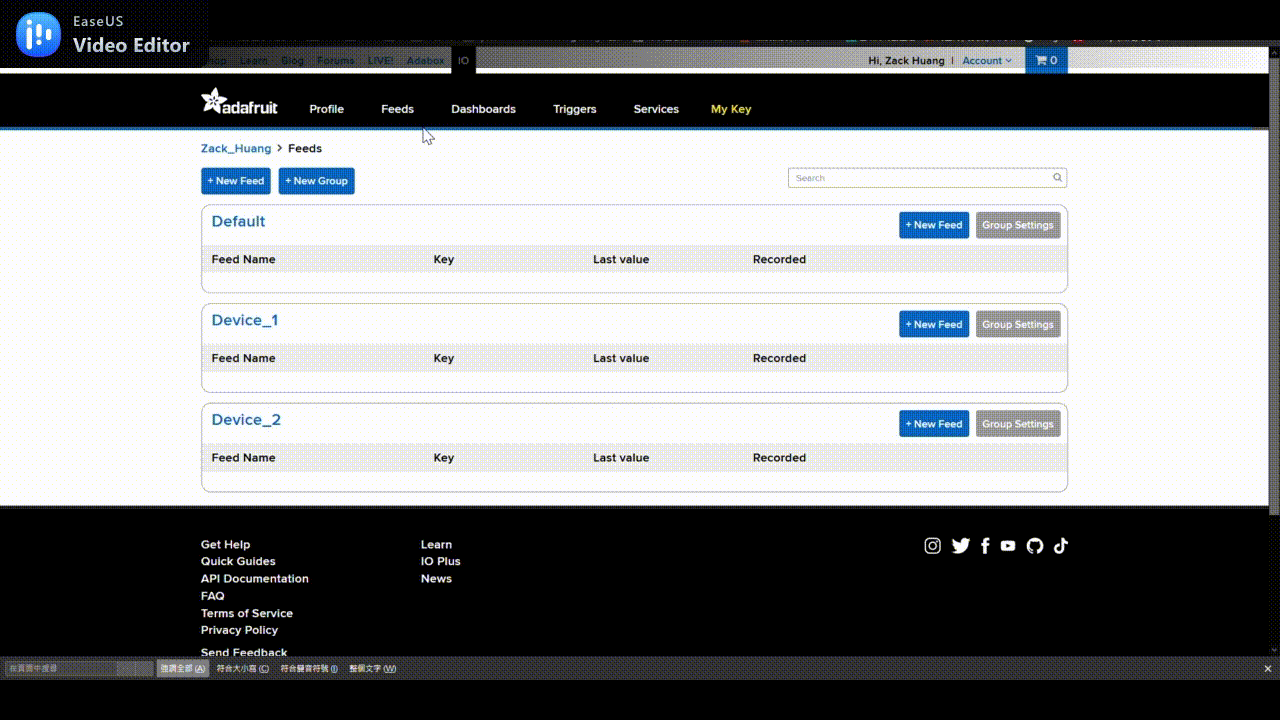Click Recorded header in Default group
Viewport: 1280px width, 720px height.
pos(779,259)
